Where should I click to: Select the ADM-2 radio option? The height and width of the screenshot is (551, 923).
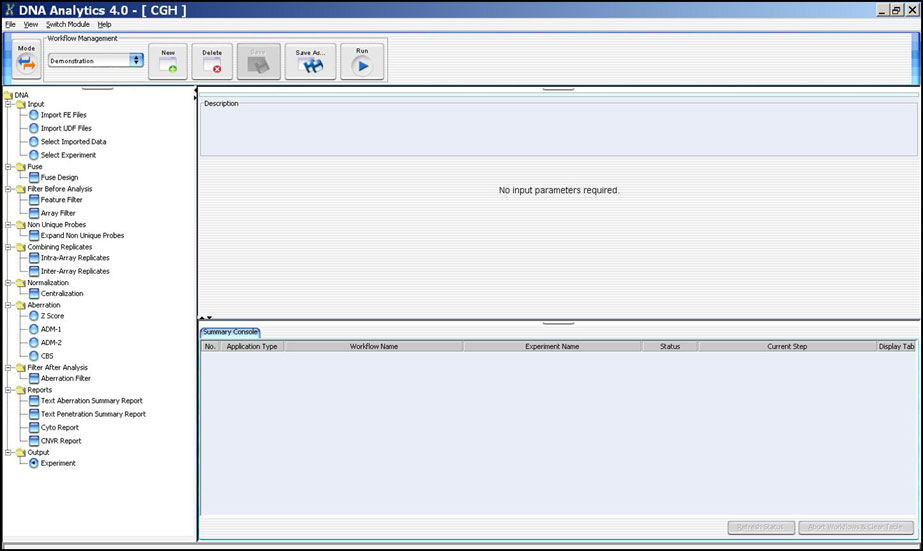(x=34, y=343)
